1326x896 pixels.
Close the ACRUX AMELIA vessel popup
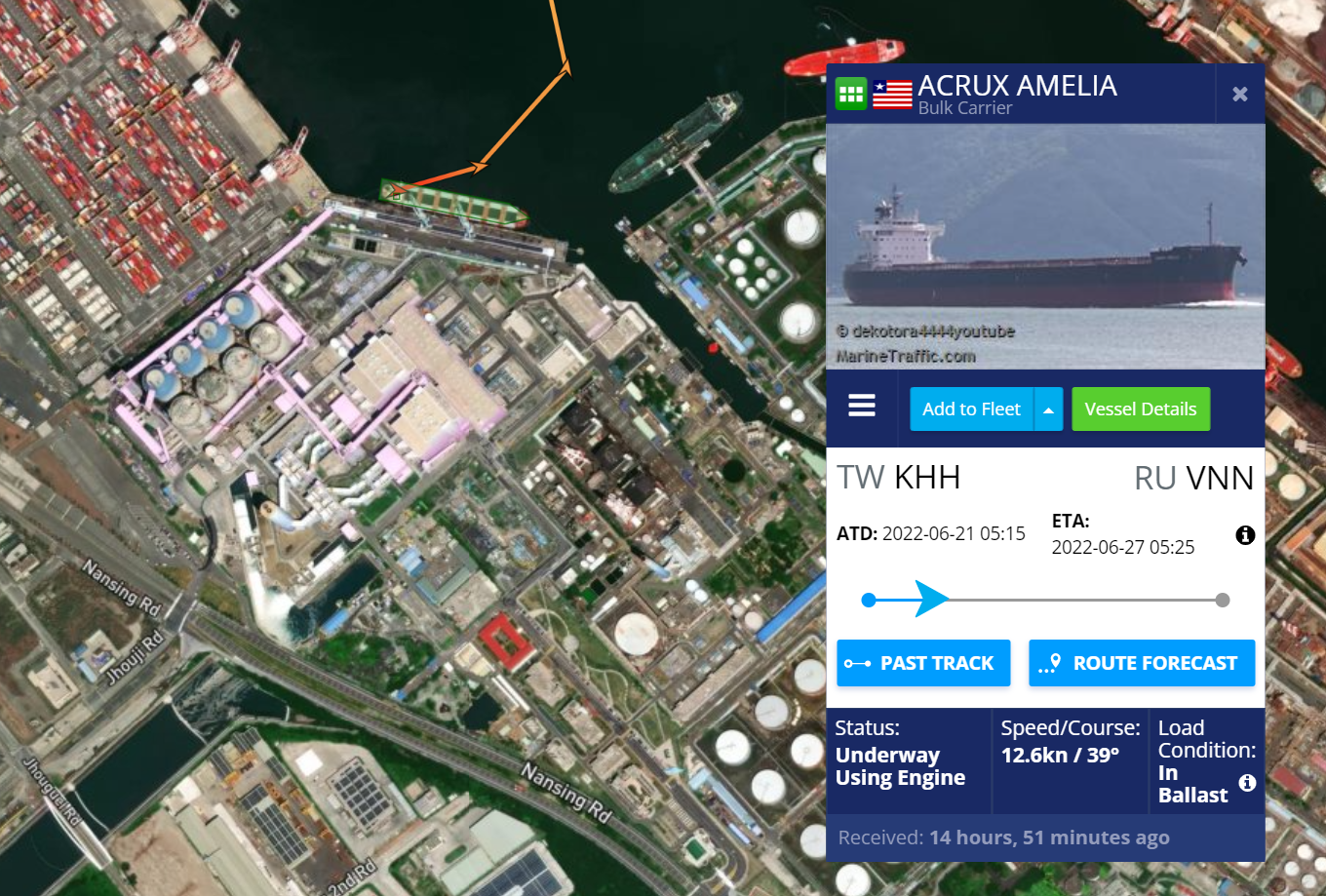[1240, 94]
